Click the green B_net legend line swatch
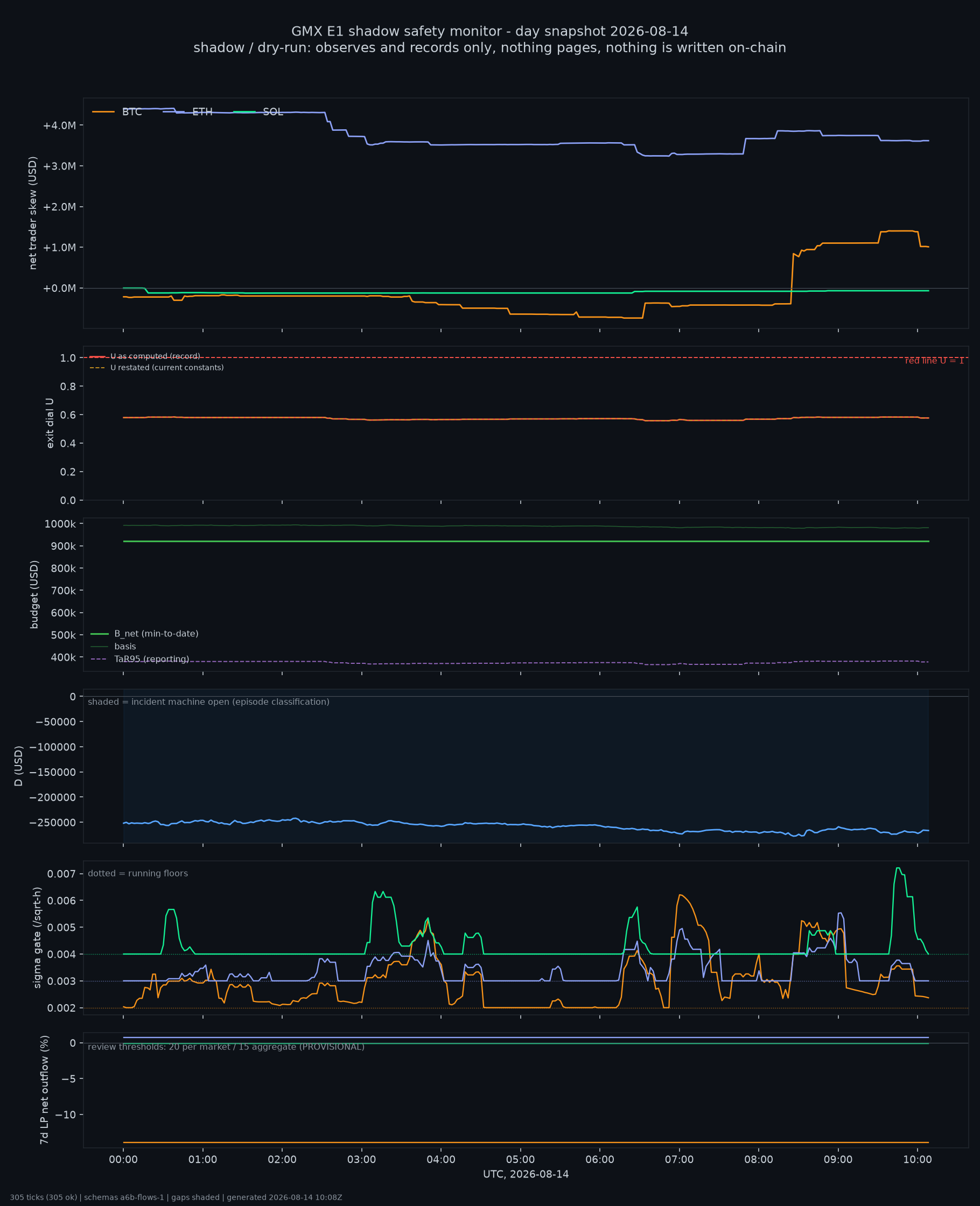The height and width of the screenshot is (1206, 980). (x=100, y=634)
